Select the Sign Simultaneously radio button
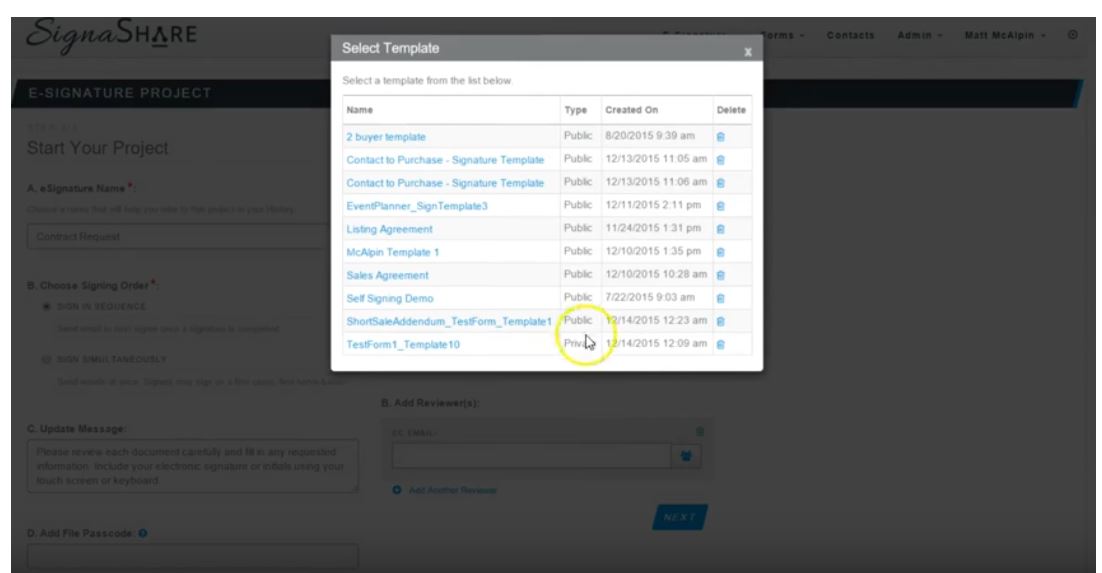 tap(46, 359)
